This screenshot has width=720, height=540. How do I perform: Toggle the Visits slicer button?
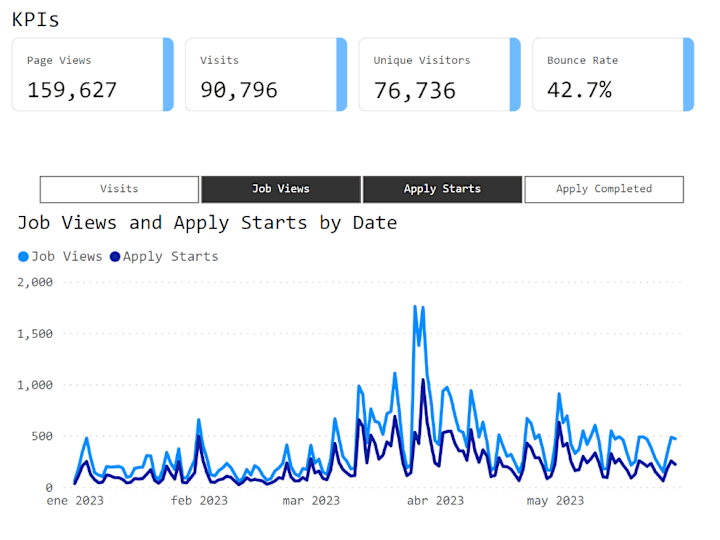119,189
